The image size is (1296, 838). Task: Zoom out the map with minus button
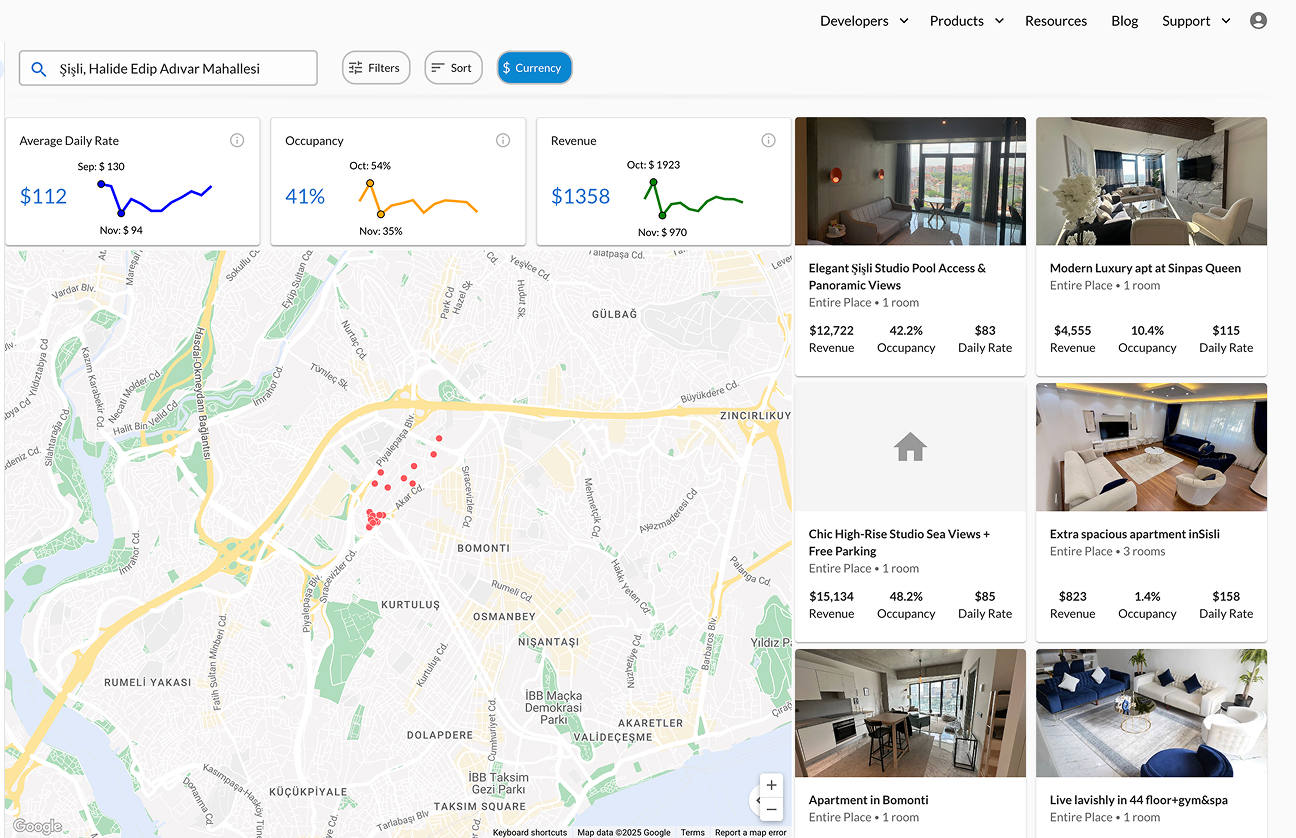coord(771,809)
